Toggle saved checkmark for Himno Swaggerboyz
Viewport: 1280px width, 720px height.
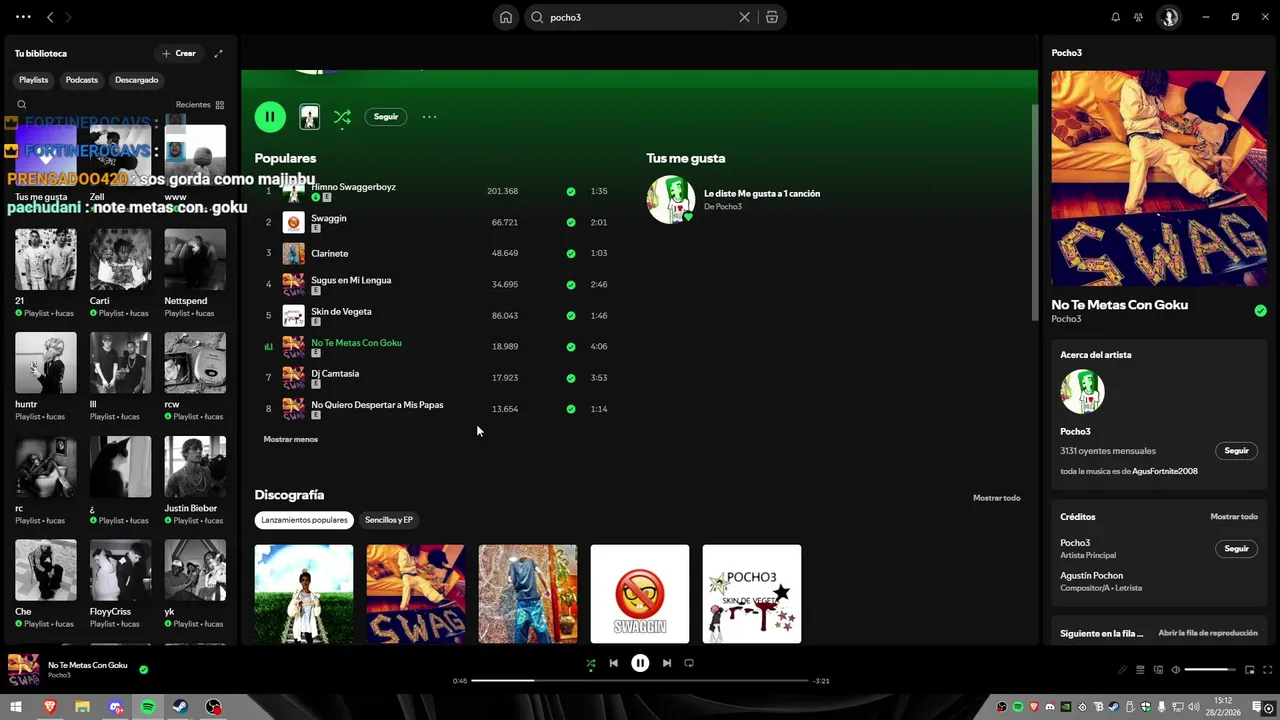click(571, 191)
